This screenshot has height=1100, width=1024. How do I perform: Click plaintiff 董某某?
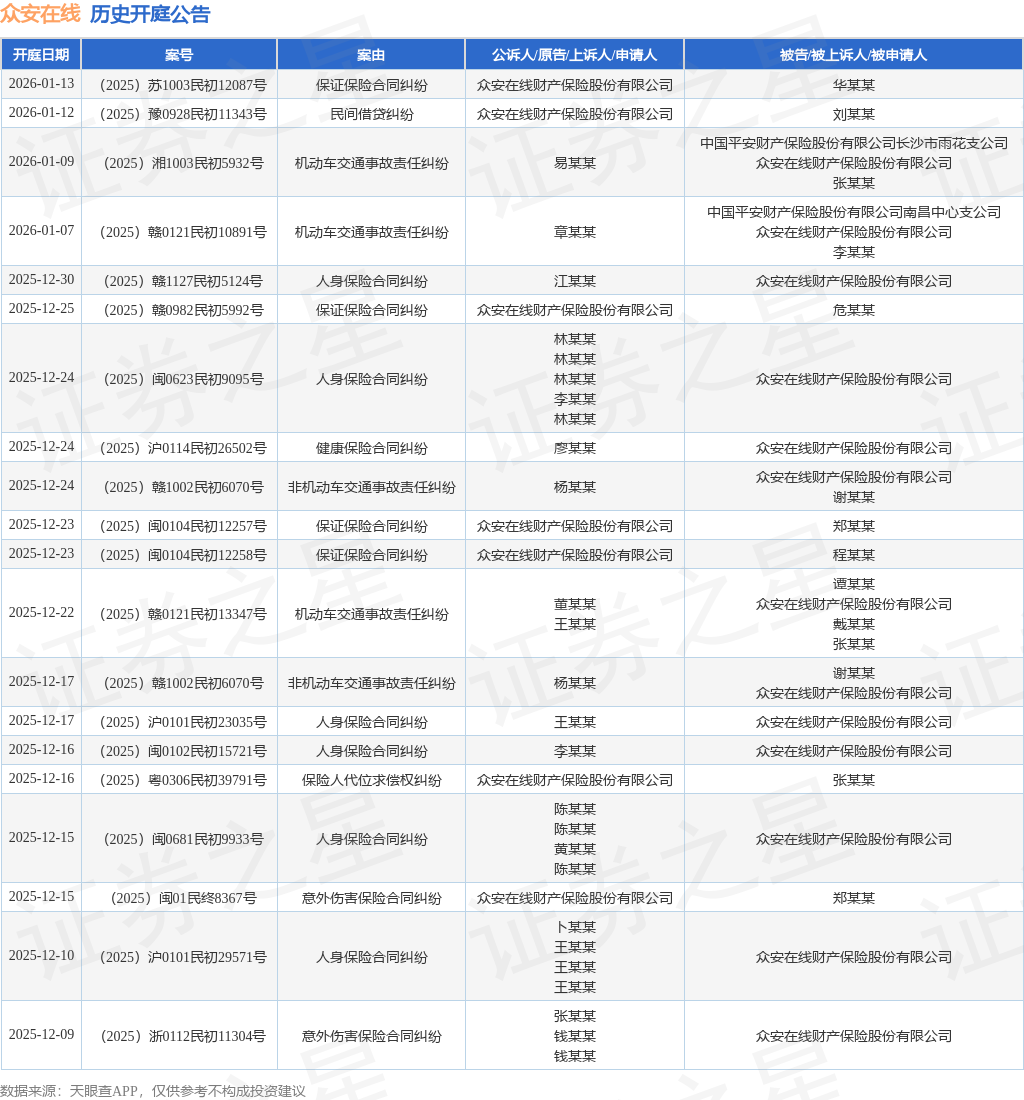click(x=574, y=603)
